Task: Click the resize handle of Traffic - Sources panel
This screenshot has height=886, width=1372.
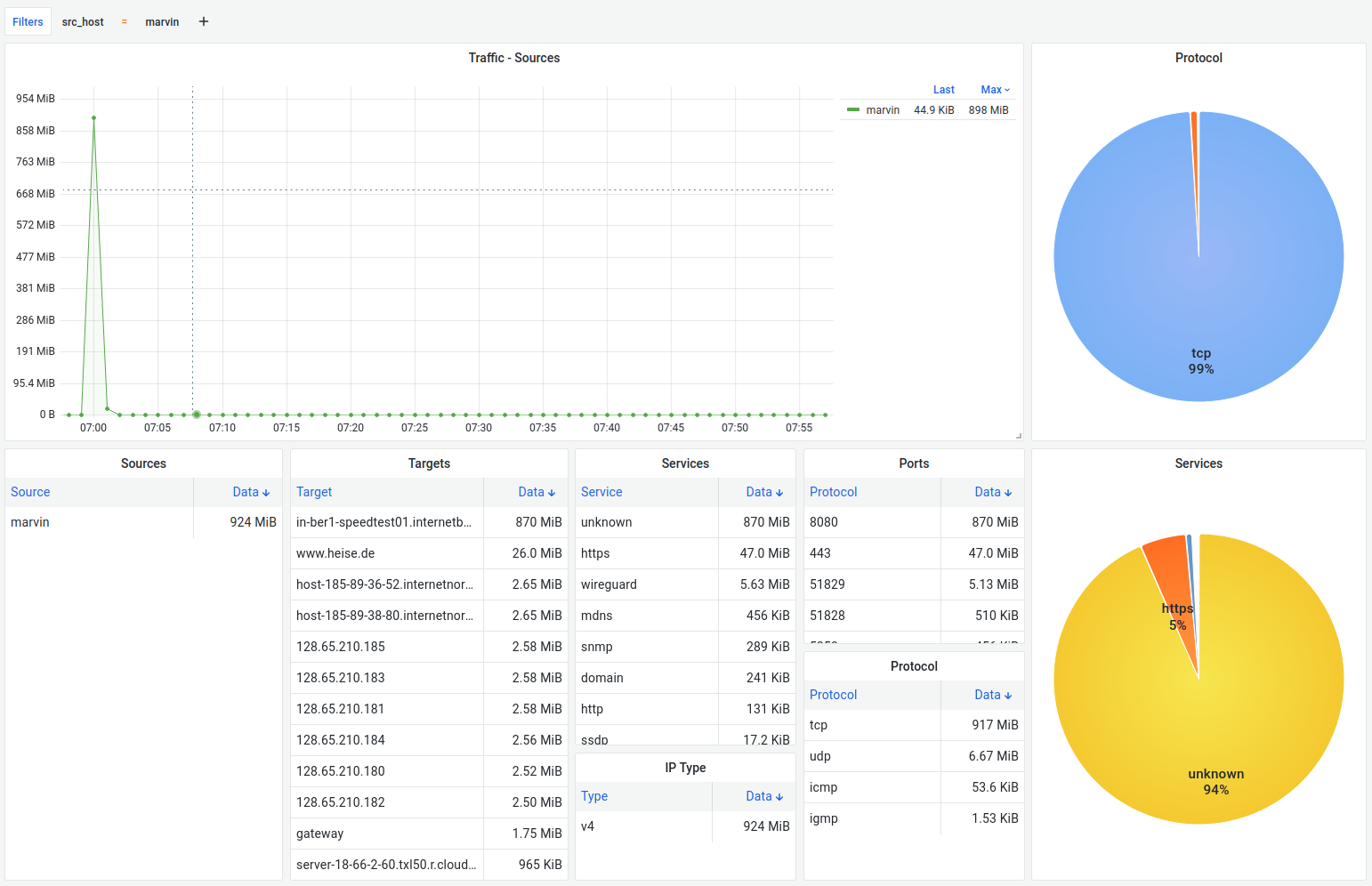Action: [1018, 434]
